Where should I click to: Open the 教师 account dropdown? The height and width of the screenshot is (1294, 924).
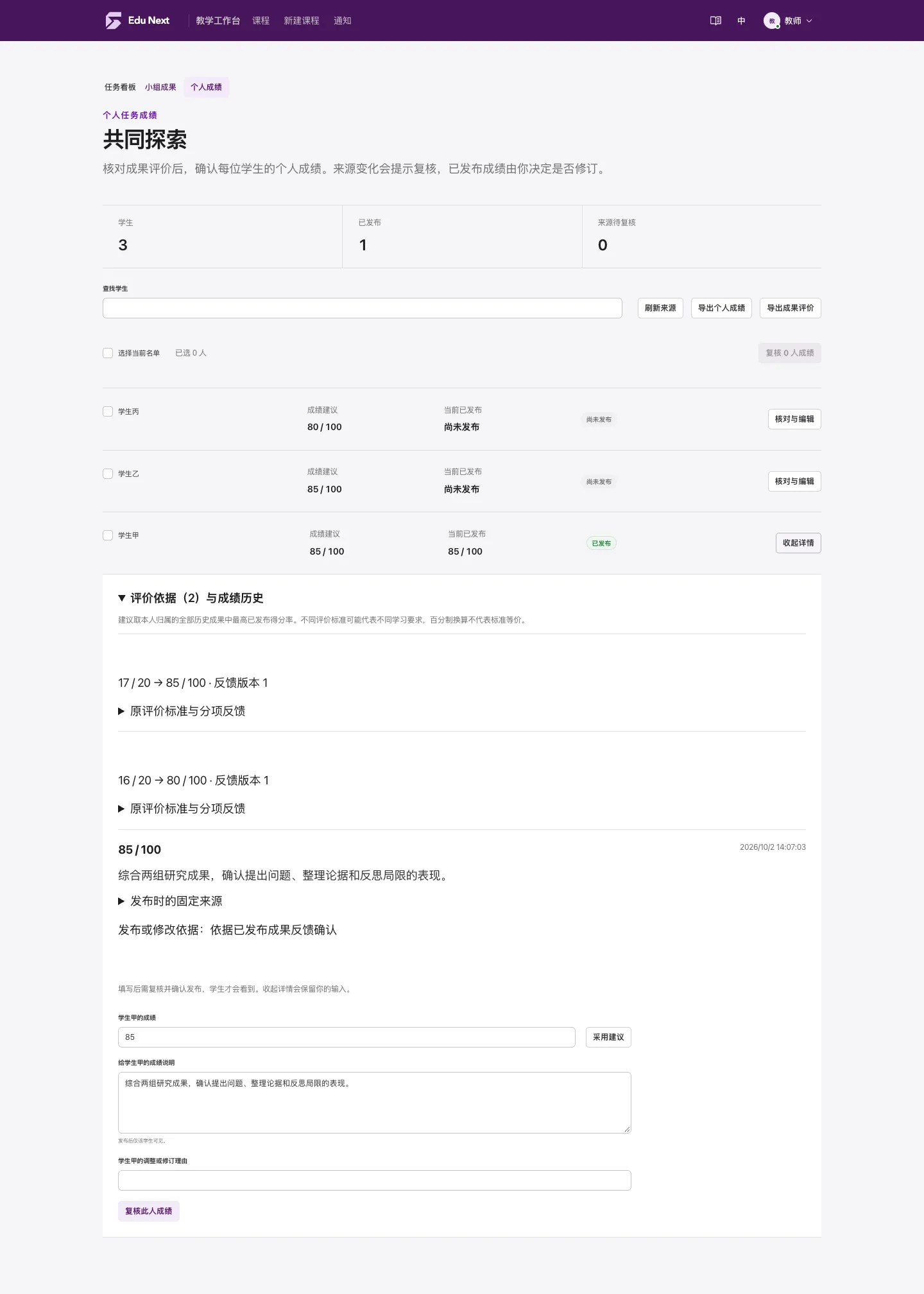(789, 21)
